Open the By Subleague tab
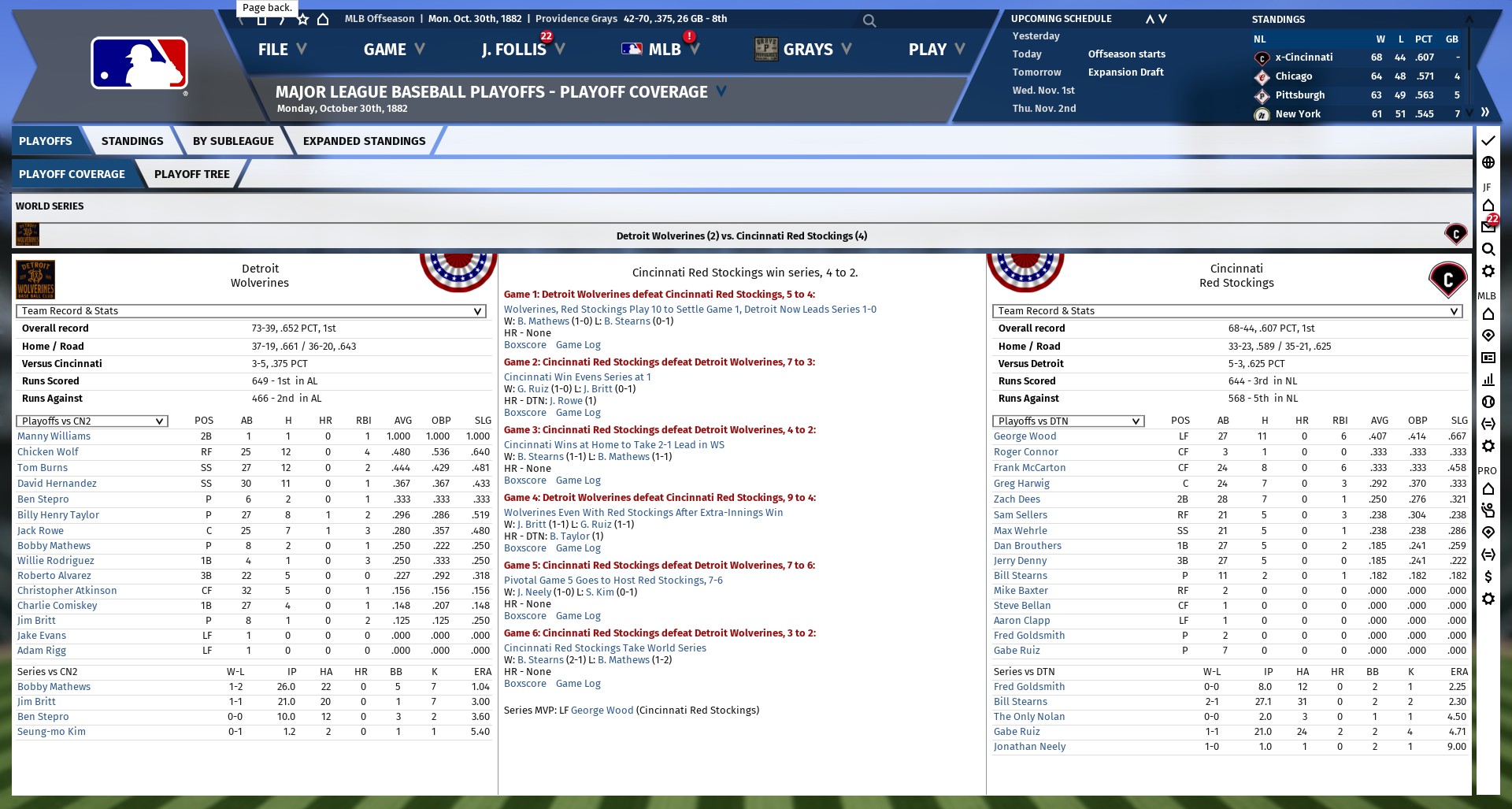Screen dimensions: 1512x809 pos(233,141)
